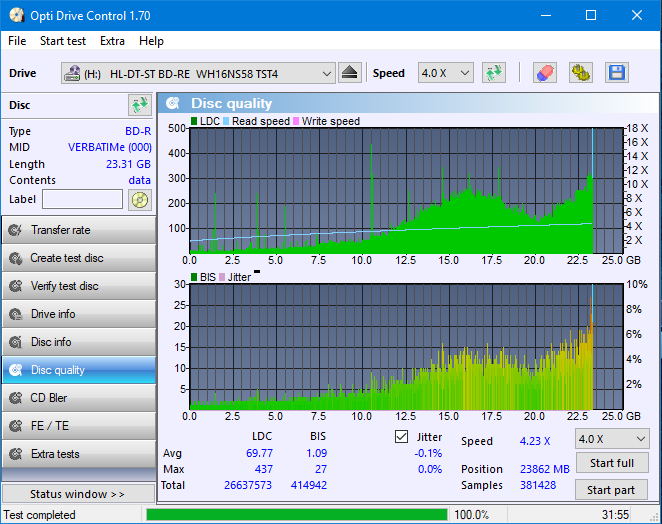Click the data Contents value
The height and width of the screenshot is (524, 662).
coord(140,180)
